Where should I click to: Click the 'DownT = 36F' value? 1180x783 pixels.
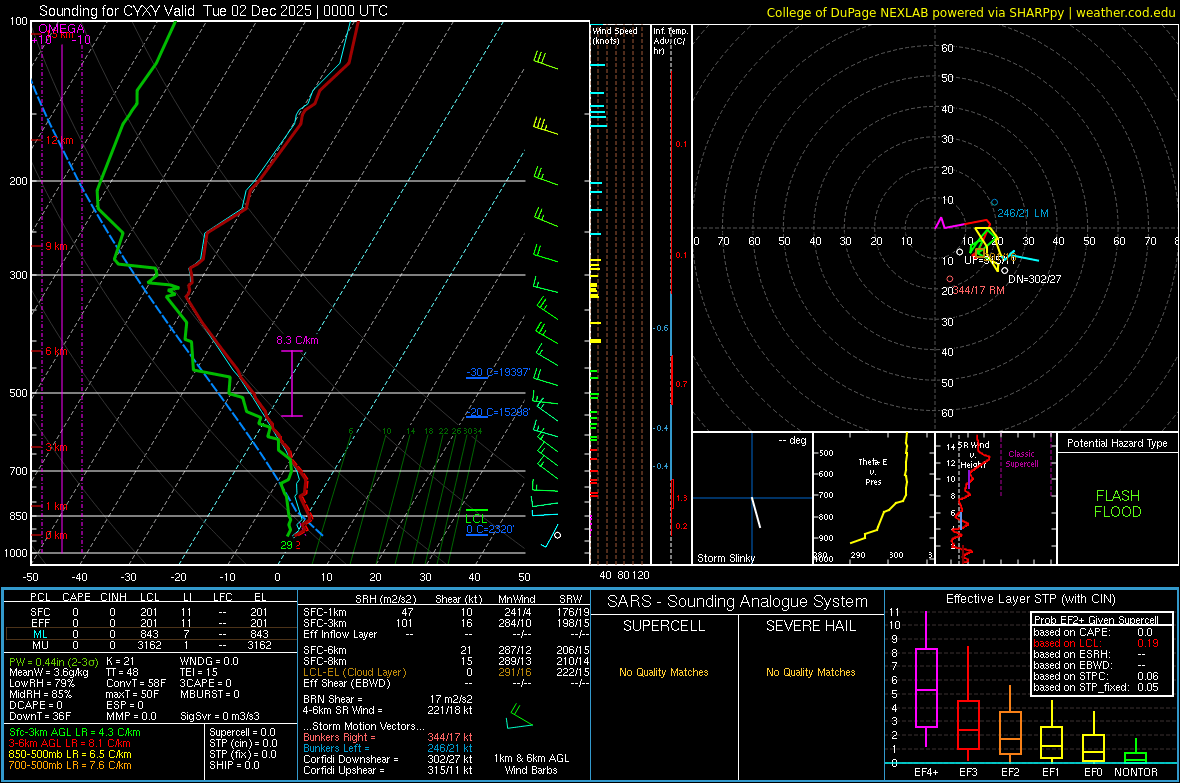click(39, 716)
